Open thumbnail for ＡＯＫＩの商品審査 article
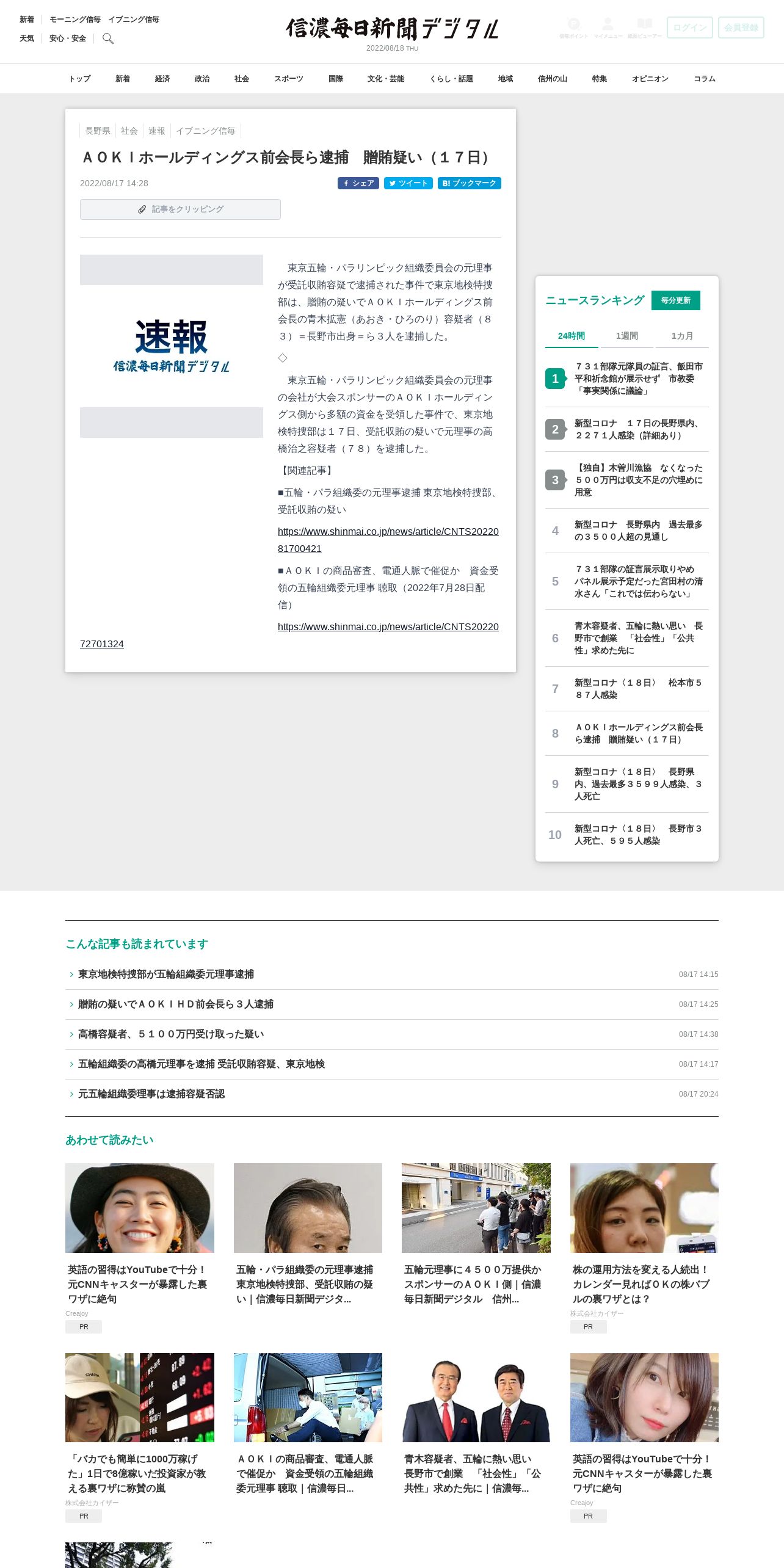Viewport: 784px width, 1568px height. click(308, 1398)
